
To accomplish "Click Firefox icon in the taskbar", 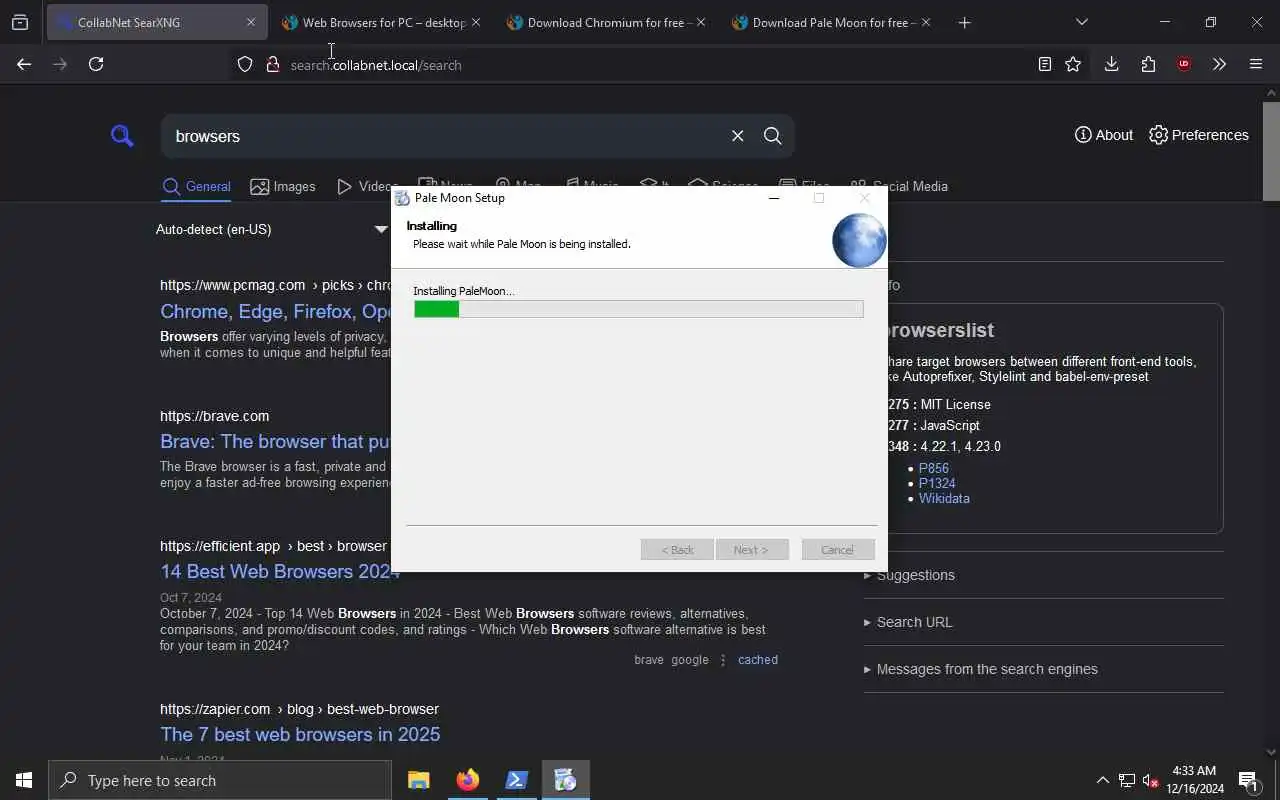I will [467, 780].
